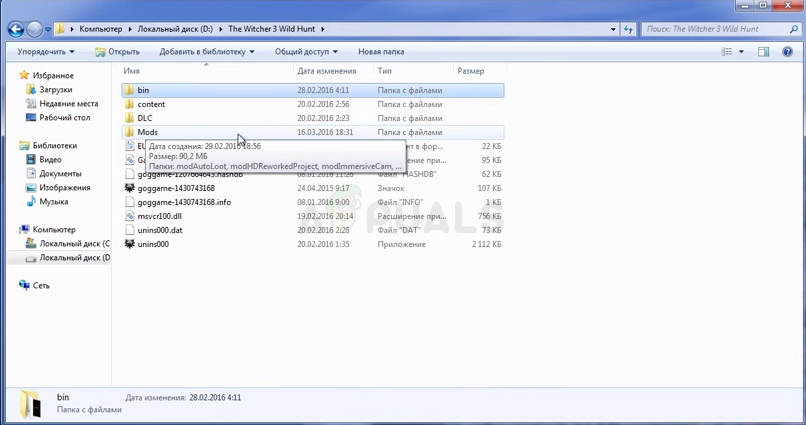Click the Mods folder name
The width and height of the screenshot is (806, 425).
click(148, 132)
